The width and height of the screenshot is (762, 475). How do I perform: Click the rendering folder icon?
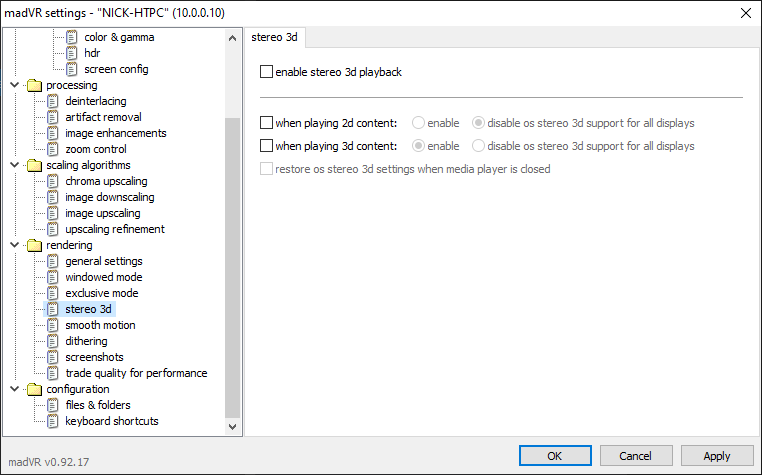tap(34, 245)
